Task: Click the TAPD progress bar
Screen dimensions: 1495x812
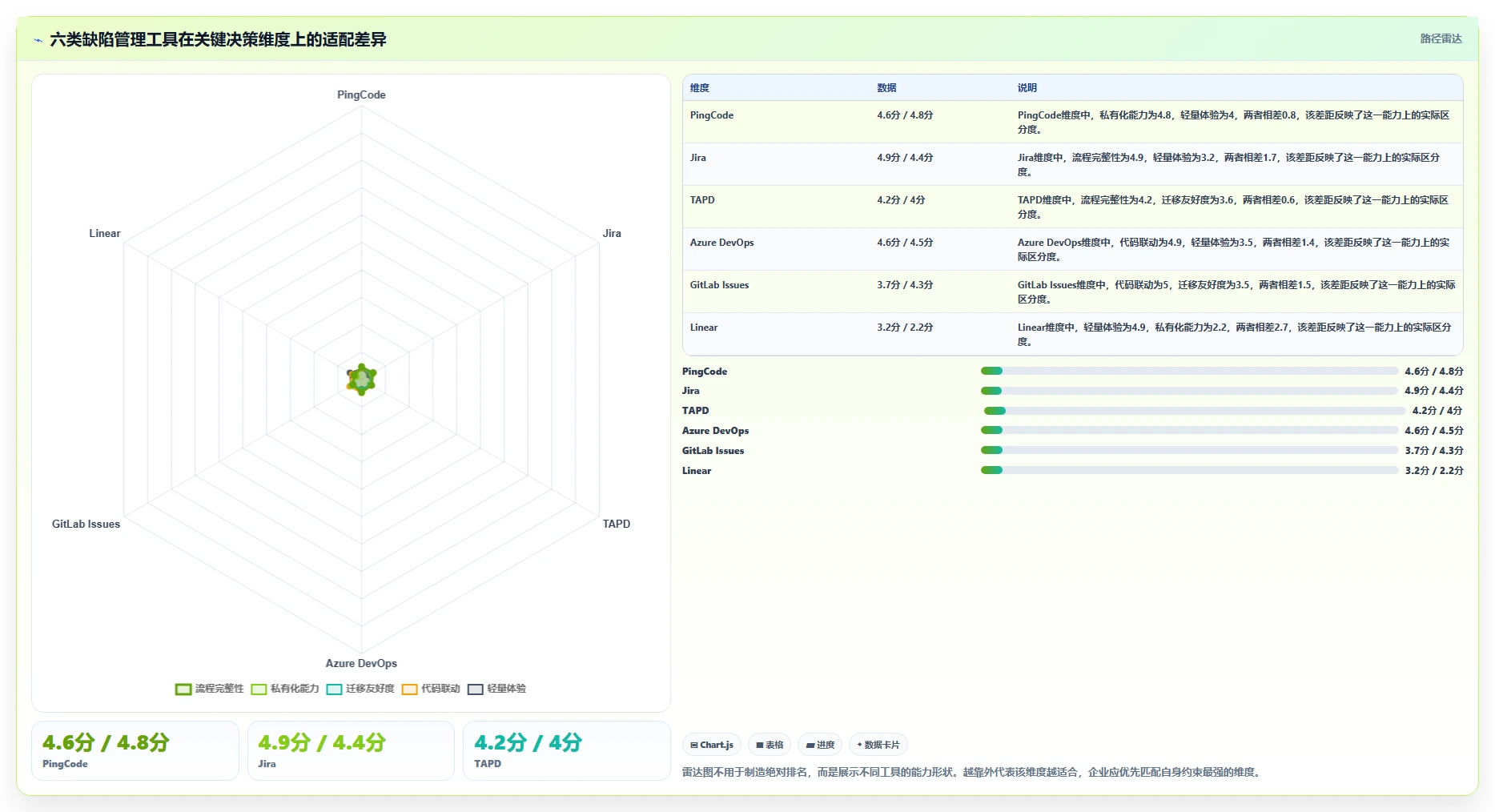Action: pyautogui.click(x=1195, y=411)
